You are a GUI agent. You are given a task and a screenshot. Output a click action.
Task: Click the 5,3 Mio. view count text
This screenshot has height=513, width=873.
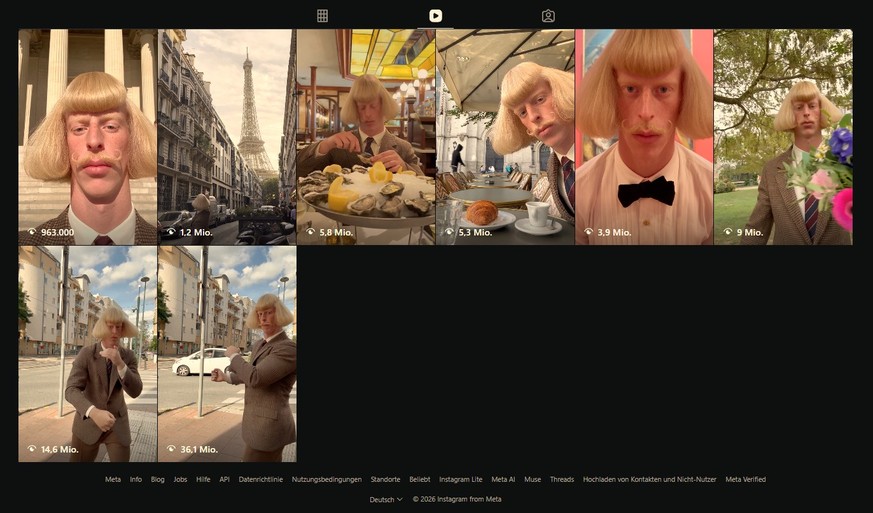(x=475, y=232)
